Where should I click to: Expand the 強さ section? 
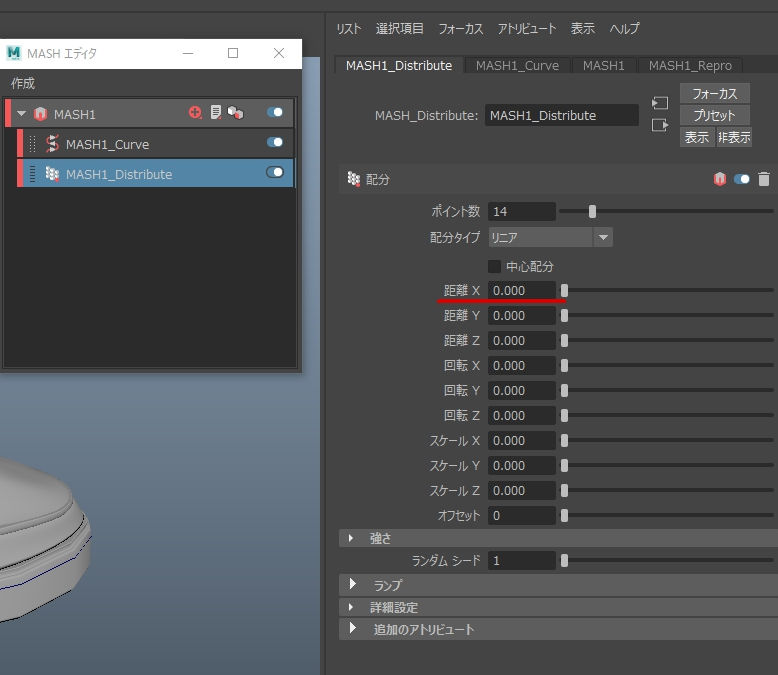(351, 538)
